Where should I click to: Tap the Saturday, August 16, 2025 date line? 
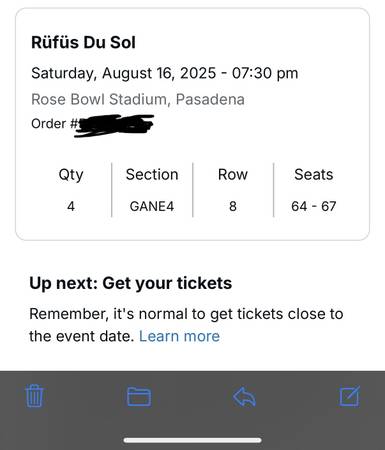[165, 73]
